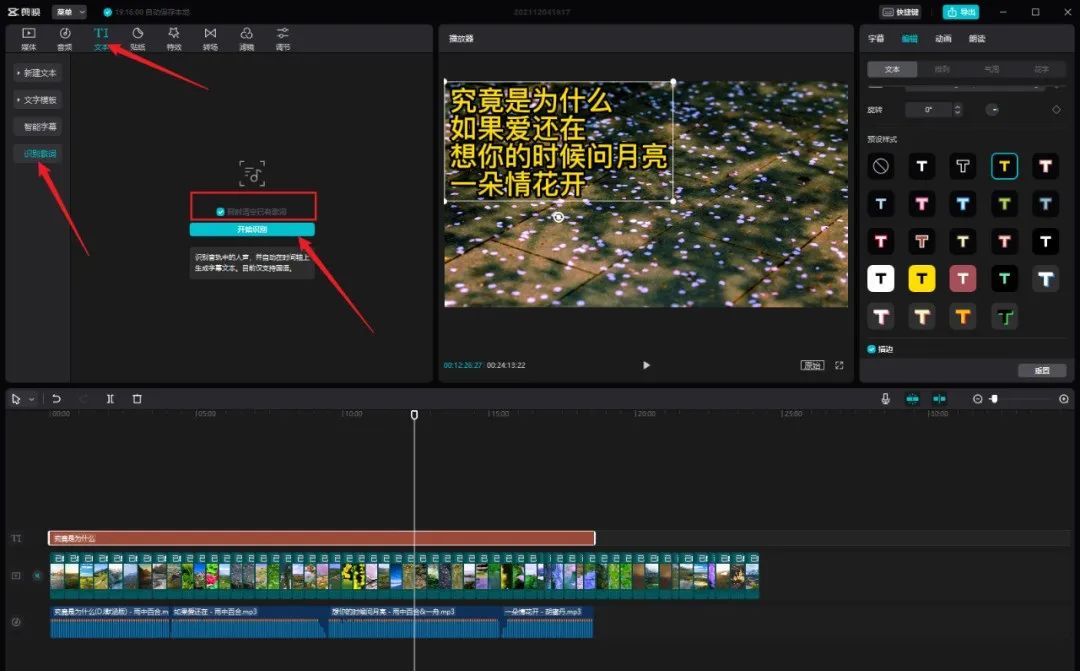
Task: Click the 开始识别 start recognition button
Action: point(252,229)
